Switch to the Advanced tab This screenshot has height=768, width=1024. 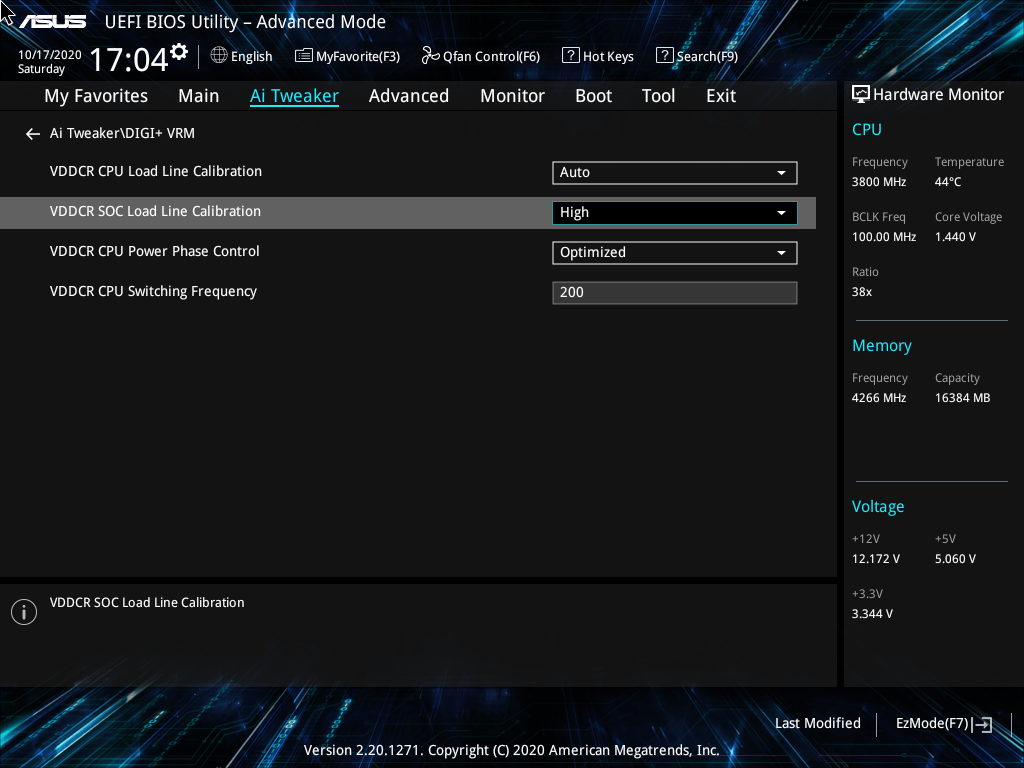pos(409,96)
